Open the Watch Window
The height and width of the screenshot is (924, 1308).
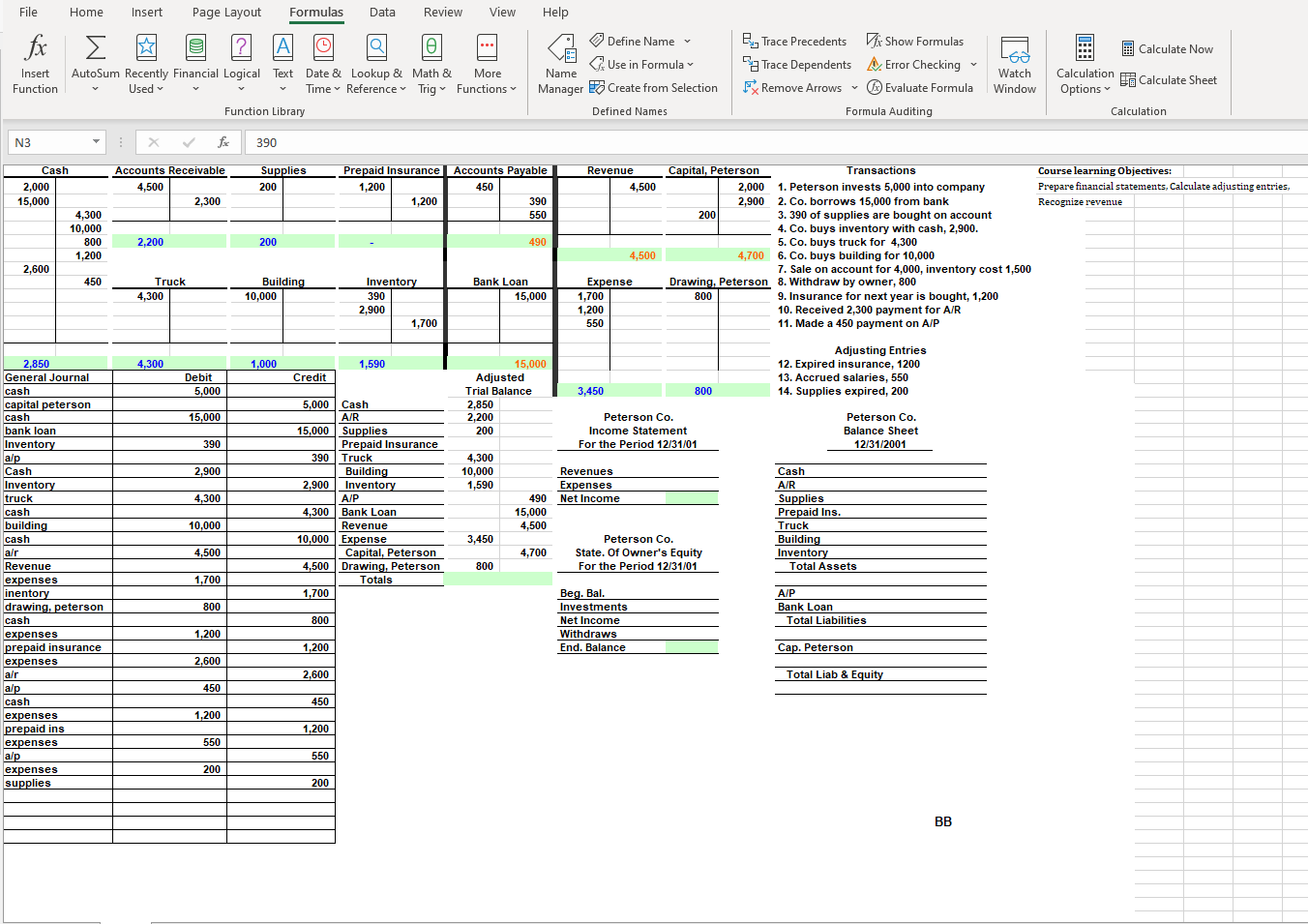click(1015, 64)
